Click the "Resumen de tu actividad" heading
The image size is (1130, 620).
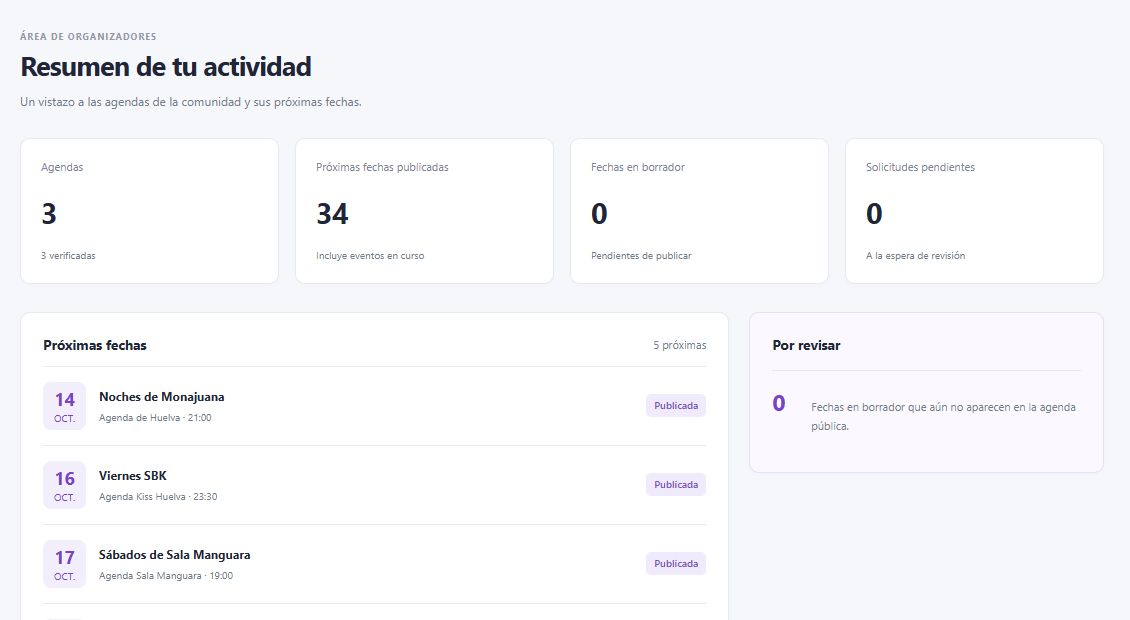click(166, 66)
